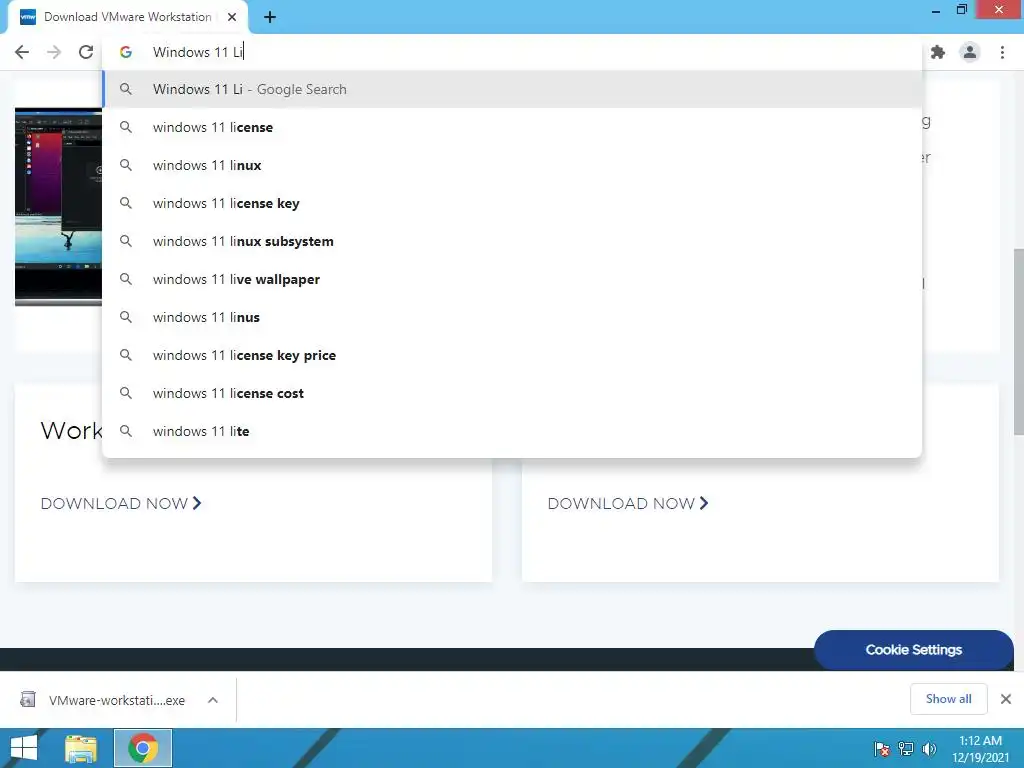The image size is (1024, 768).
Task: Close the Download VMware Workstation tab
Action: 232,17
